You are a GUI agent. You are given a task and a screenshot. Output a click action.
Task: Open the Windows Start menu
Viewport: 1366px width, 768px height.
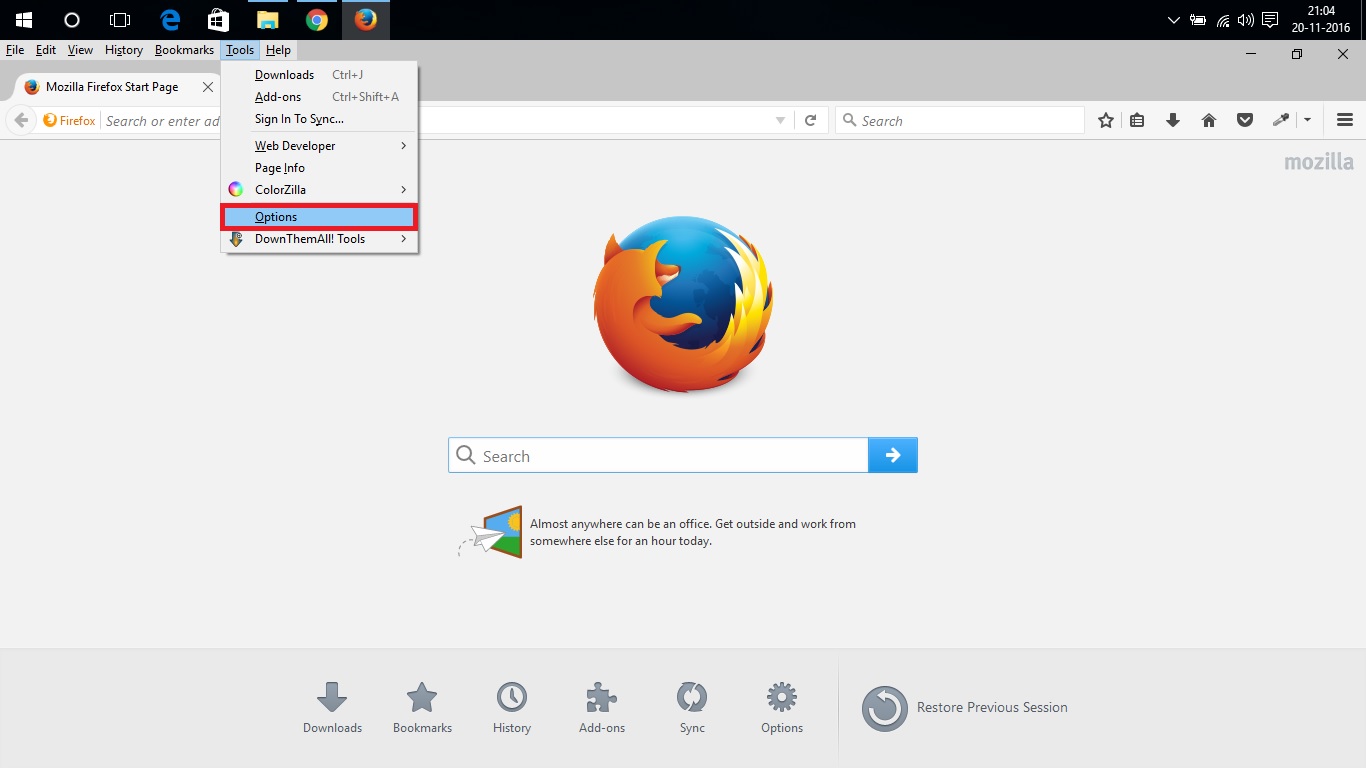(23, 20)
